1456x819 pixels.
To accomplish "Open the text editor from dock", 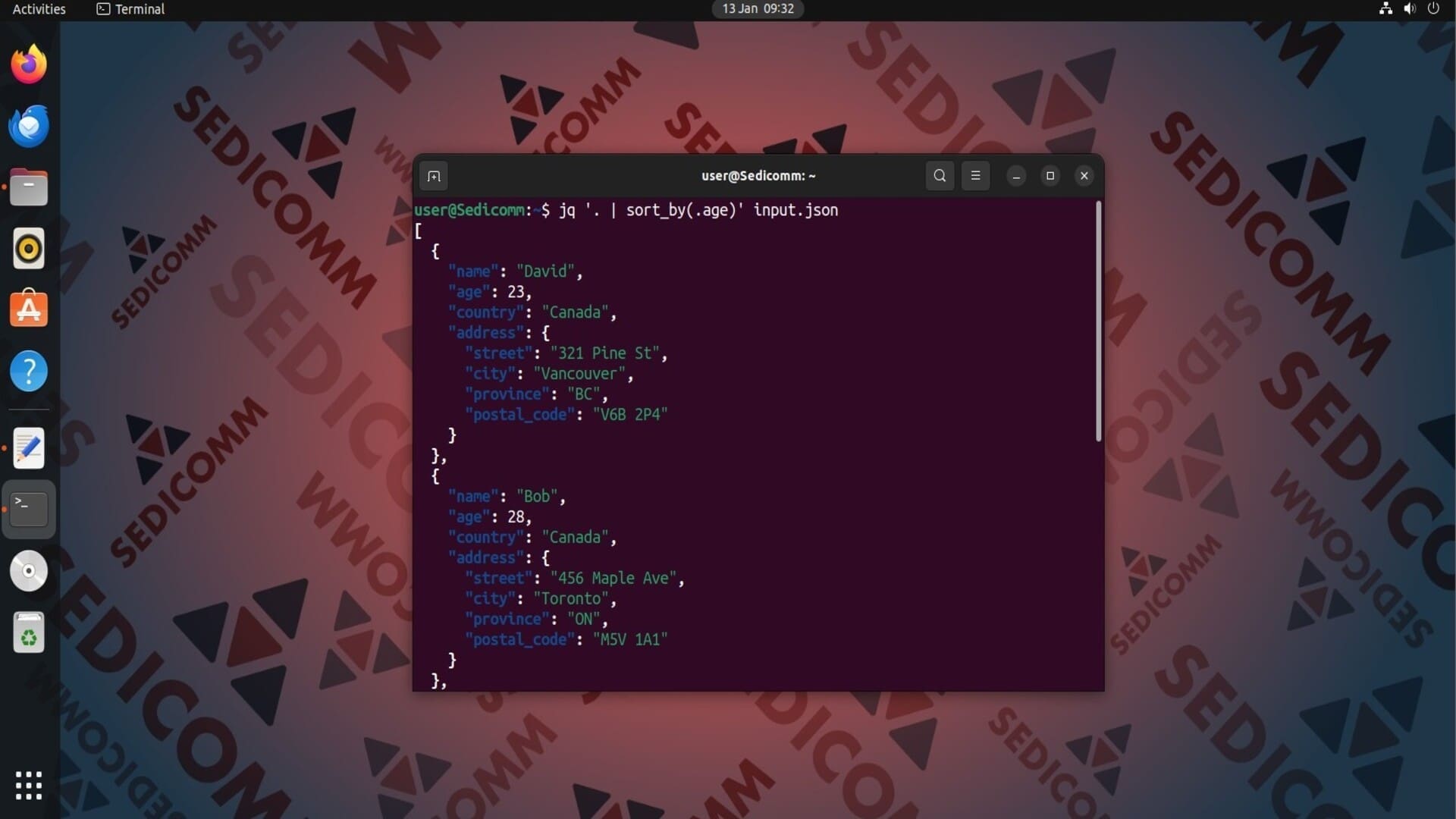I will 29,448.
